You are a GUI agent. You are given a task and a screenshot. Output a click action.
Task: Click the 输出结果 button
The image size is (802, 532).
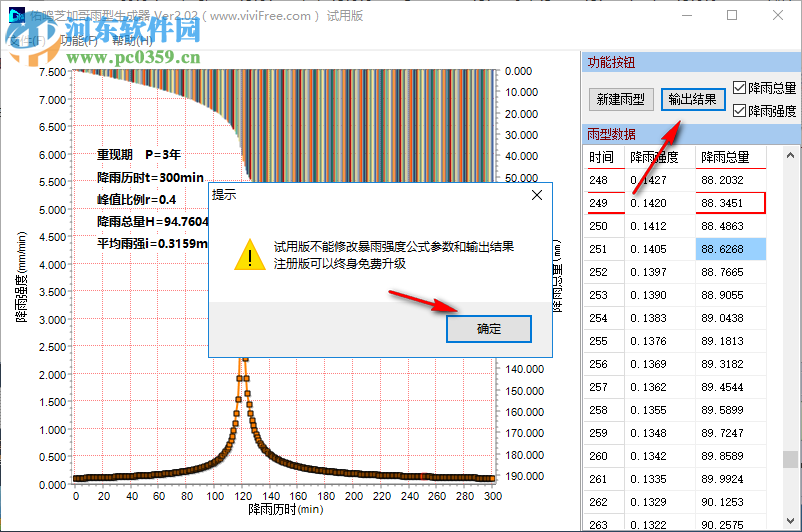click(693, 99)
